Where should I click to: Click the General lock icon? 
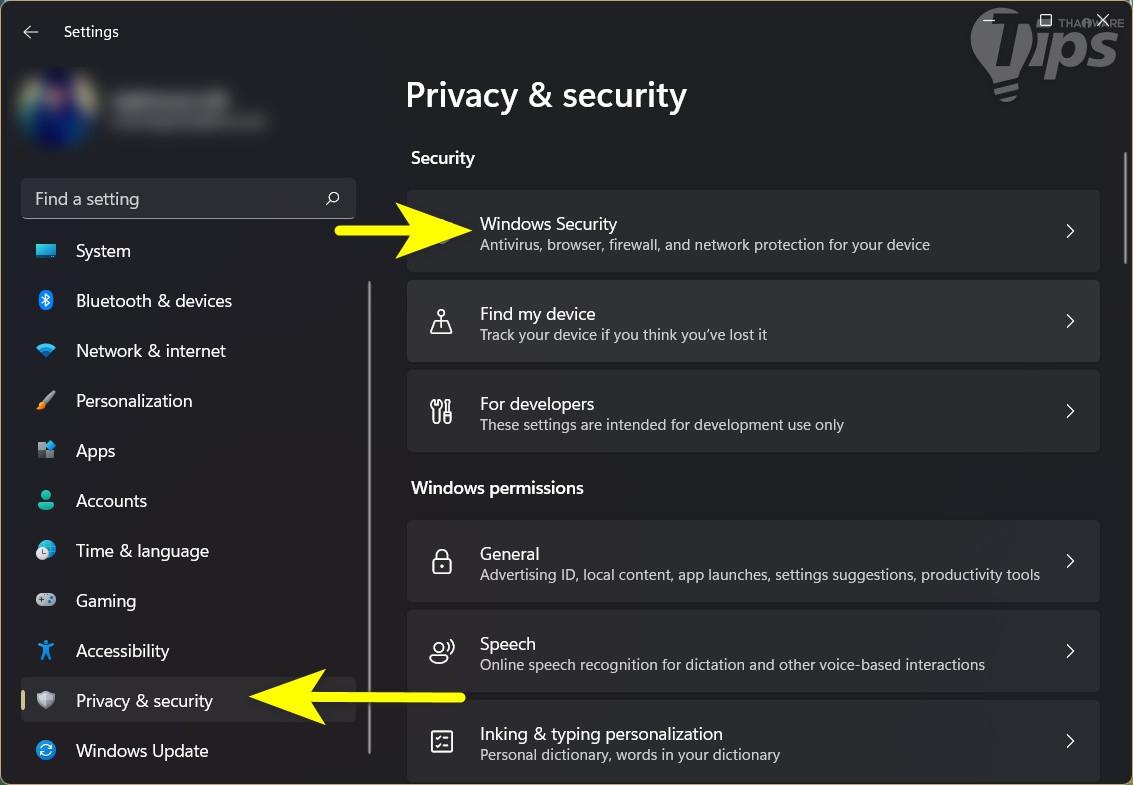click(441, 562)
